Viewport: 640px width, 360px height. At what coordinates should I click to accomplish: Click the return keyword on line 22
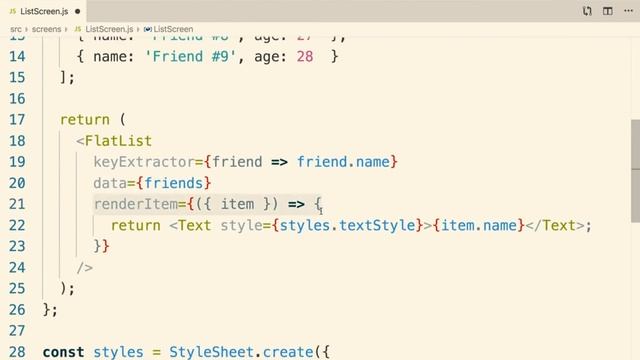[x=136, y=225]
